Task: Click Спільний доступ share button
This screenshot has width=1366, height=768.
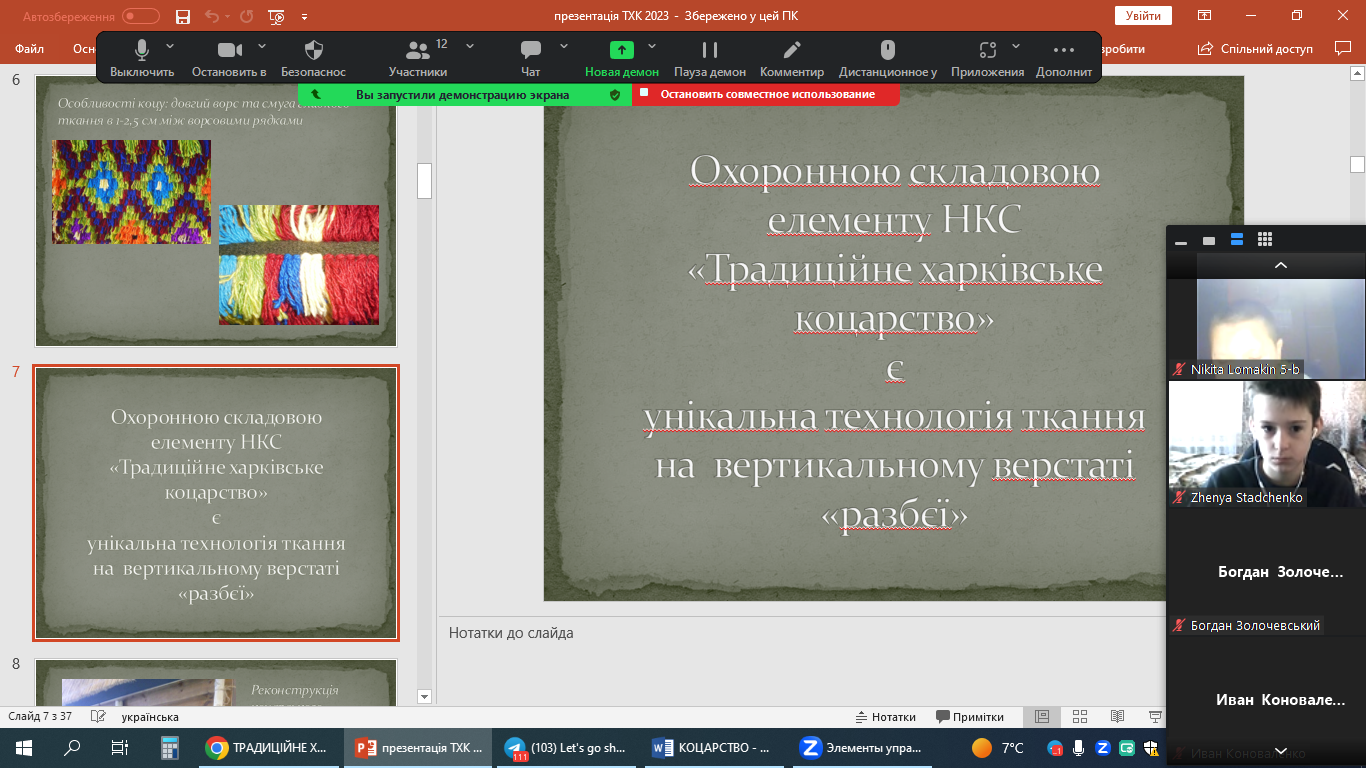Action: [1255, 48]
